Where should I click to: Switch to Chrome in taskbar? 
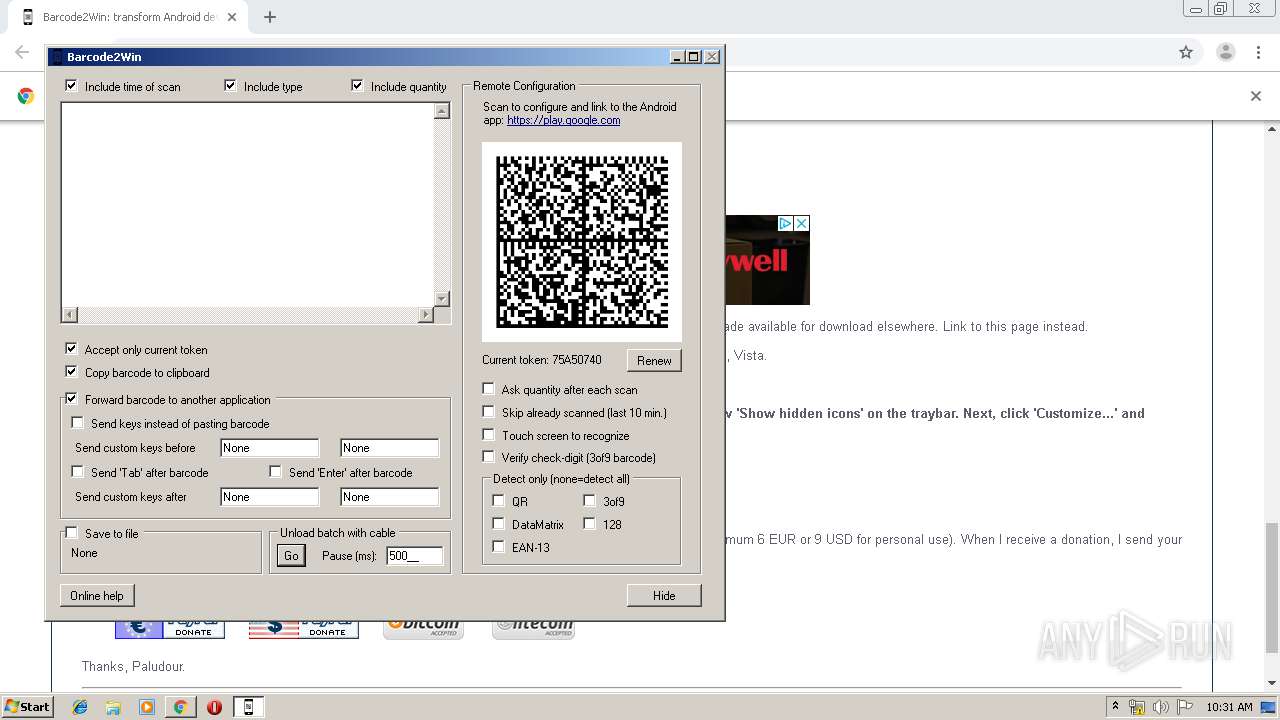(180, 707)
